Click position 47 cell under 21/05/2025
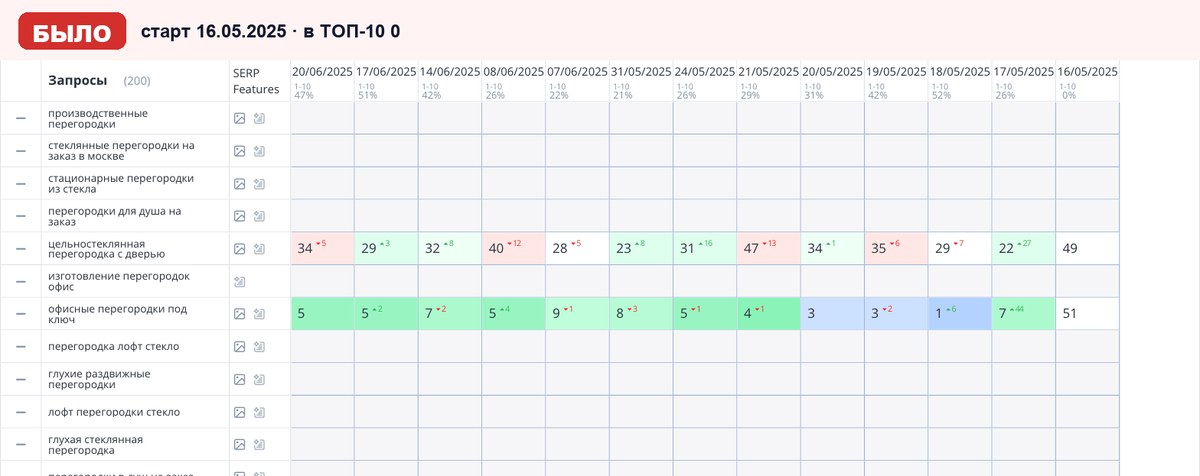Viewport: 1200px width, 476px height. [768, 249]
